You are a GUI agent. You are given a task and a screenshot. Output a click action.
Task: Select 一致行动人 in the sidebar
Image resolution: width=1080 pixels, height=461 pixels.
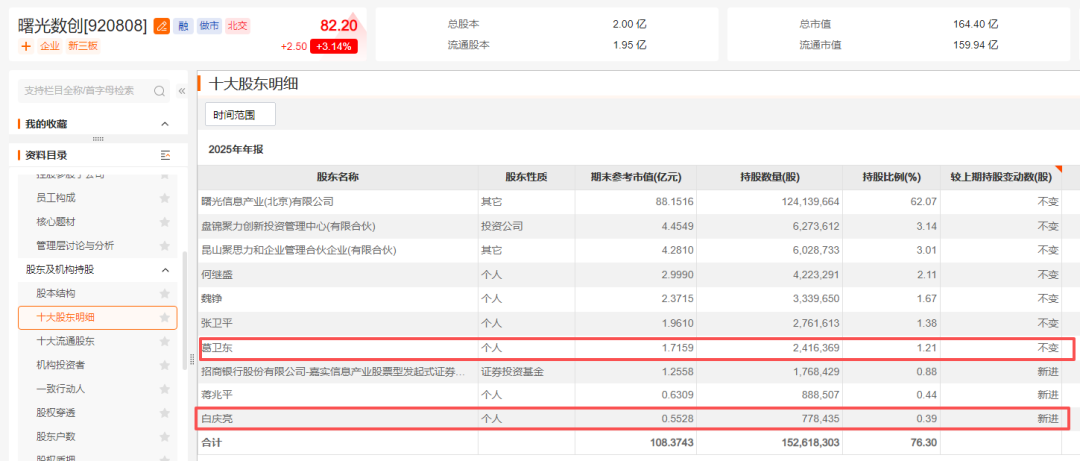click(61, 389)
